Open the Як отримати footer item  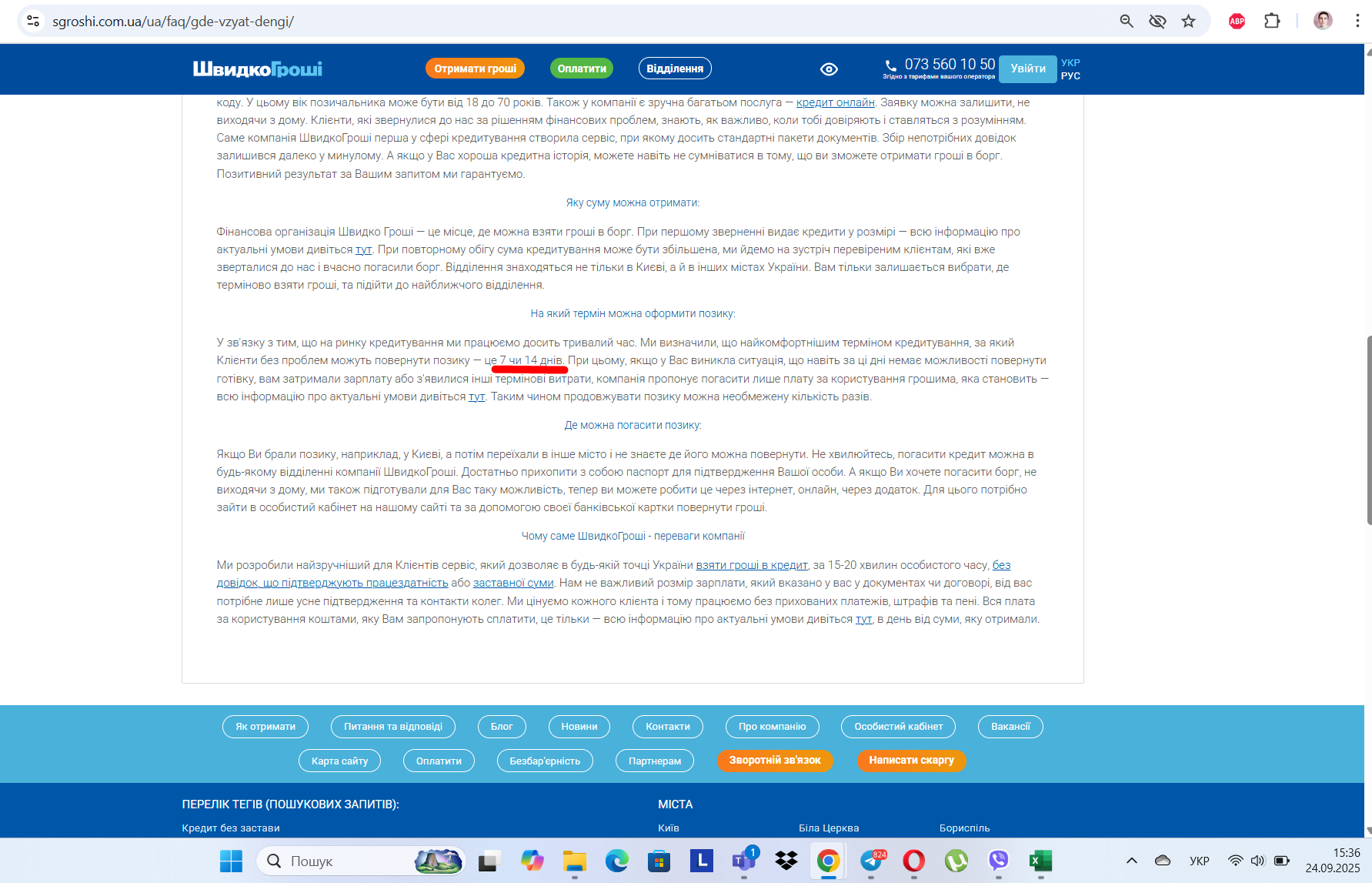[x=265, y=727]
